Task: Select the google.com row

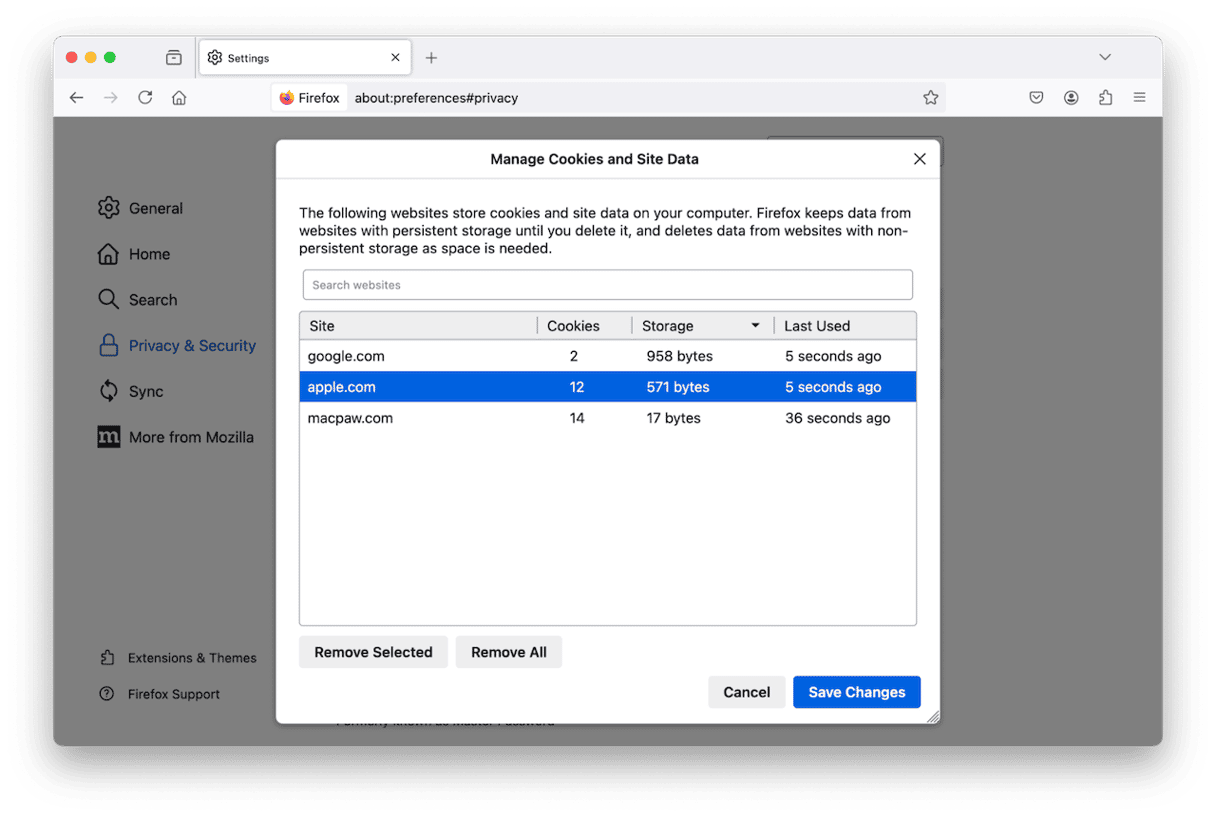Action: point(608,356)
